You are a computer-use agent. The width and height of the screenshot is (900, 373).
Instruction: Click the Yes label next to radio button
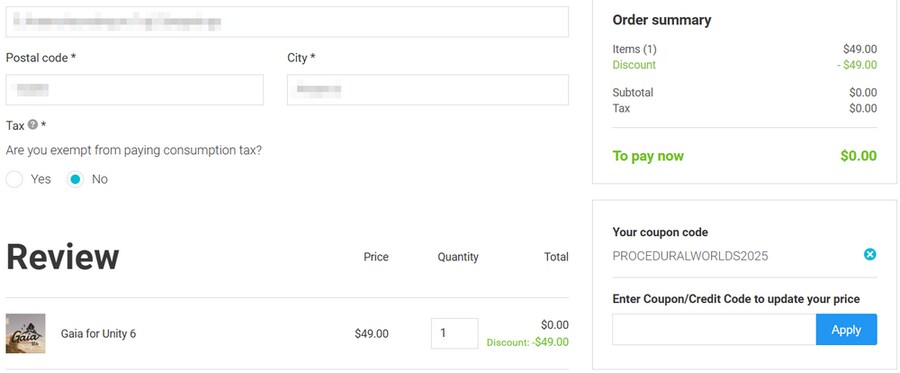[41, 180]
